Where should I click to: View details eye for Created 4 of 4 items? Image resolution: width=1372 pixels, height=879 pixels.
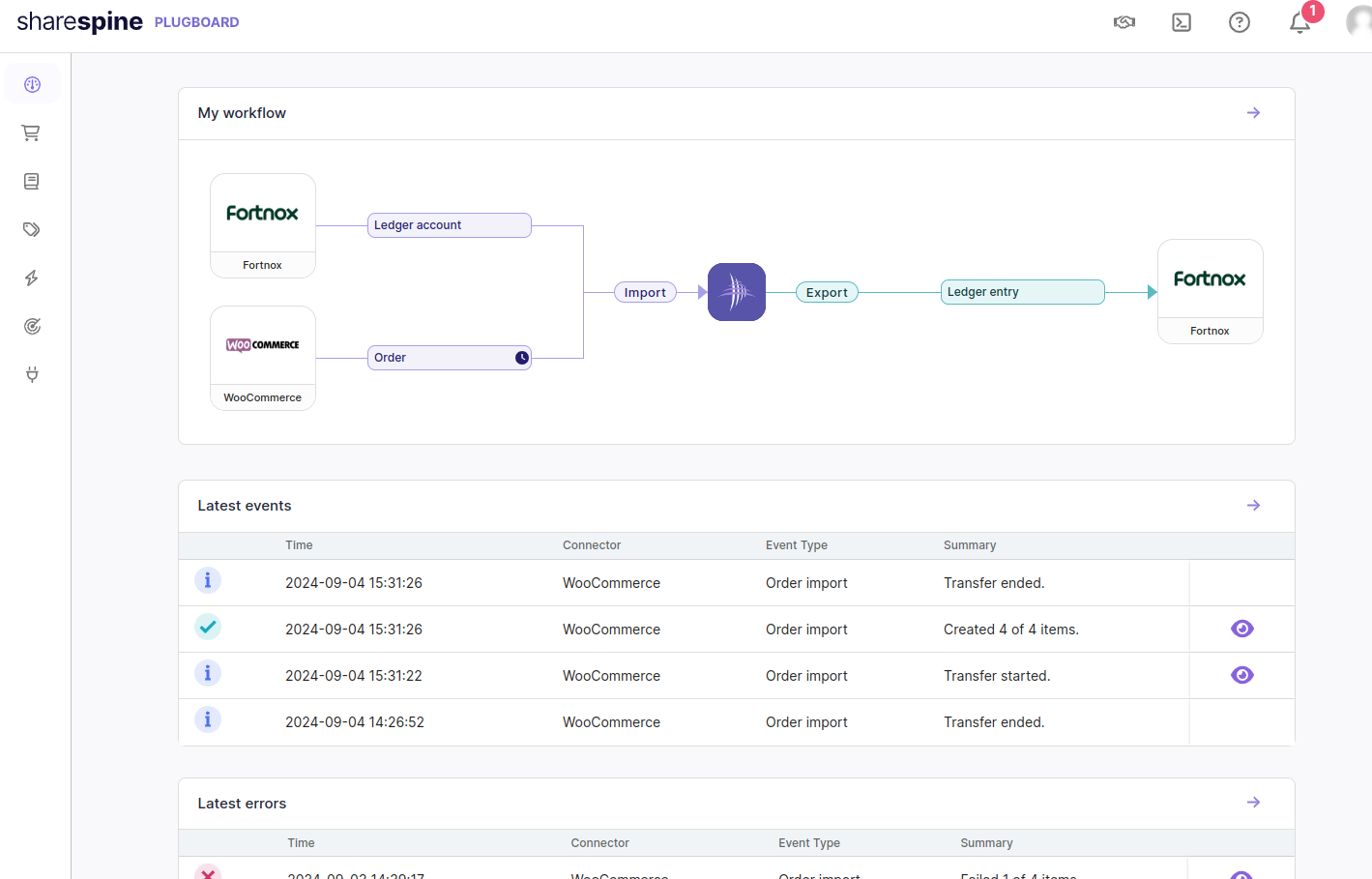[x=1242, y=629]
